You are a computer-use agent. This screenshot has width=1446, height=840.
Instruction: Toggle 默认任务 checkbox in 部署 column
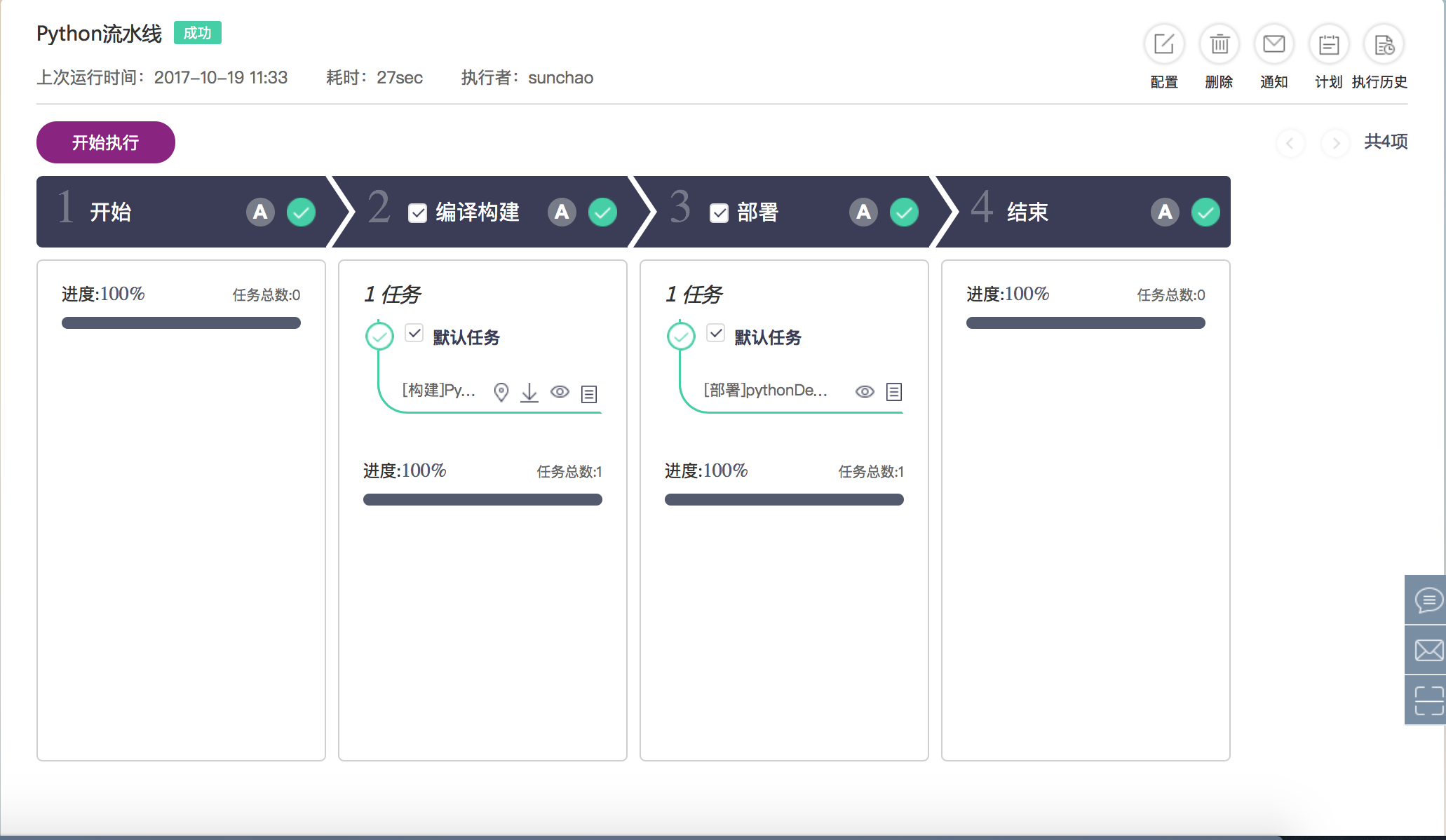point(716,333)
